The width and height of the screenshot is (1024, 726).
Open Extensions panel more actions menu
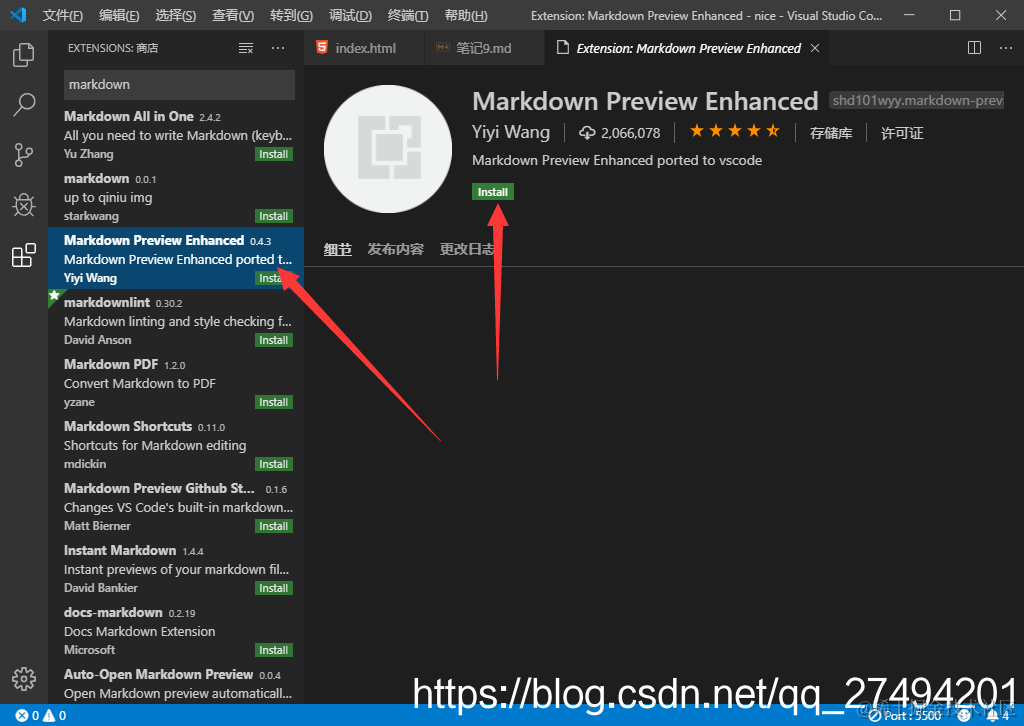tap(278, 48)
